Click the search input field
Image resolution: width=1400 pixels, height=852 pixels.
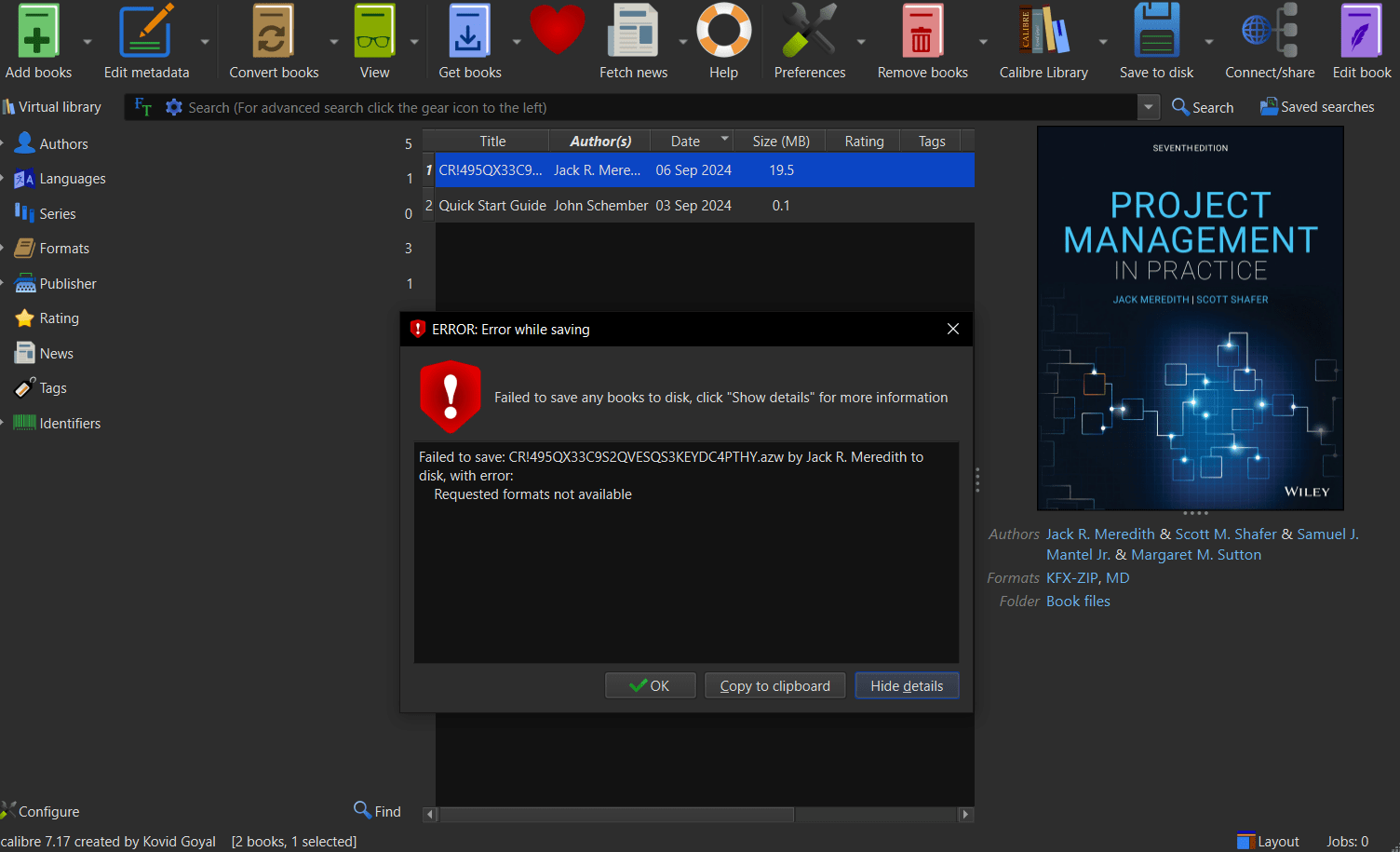pyautogui.click(x=659, y=107)
